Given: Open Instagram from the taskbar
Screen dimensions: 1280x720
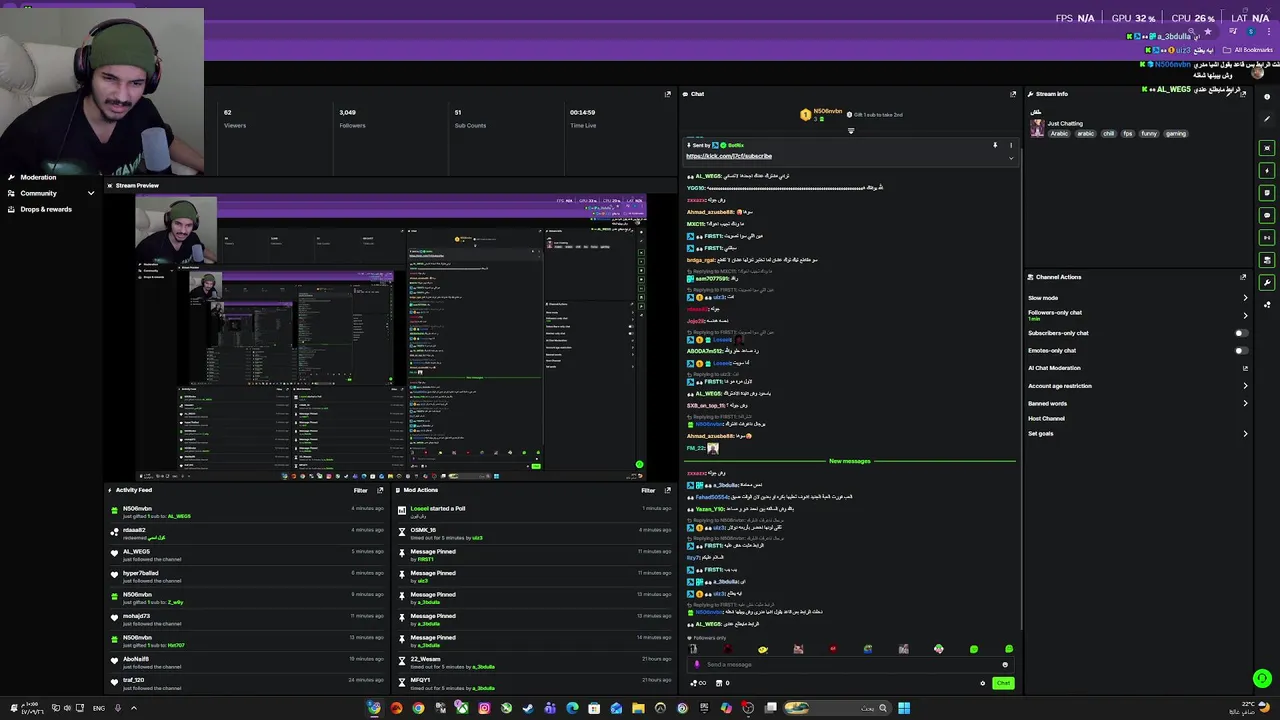Looking at the screenshot, I should (484, 708).
